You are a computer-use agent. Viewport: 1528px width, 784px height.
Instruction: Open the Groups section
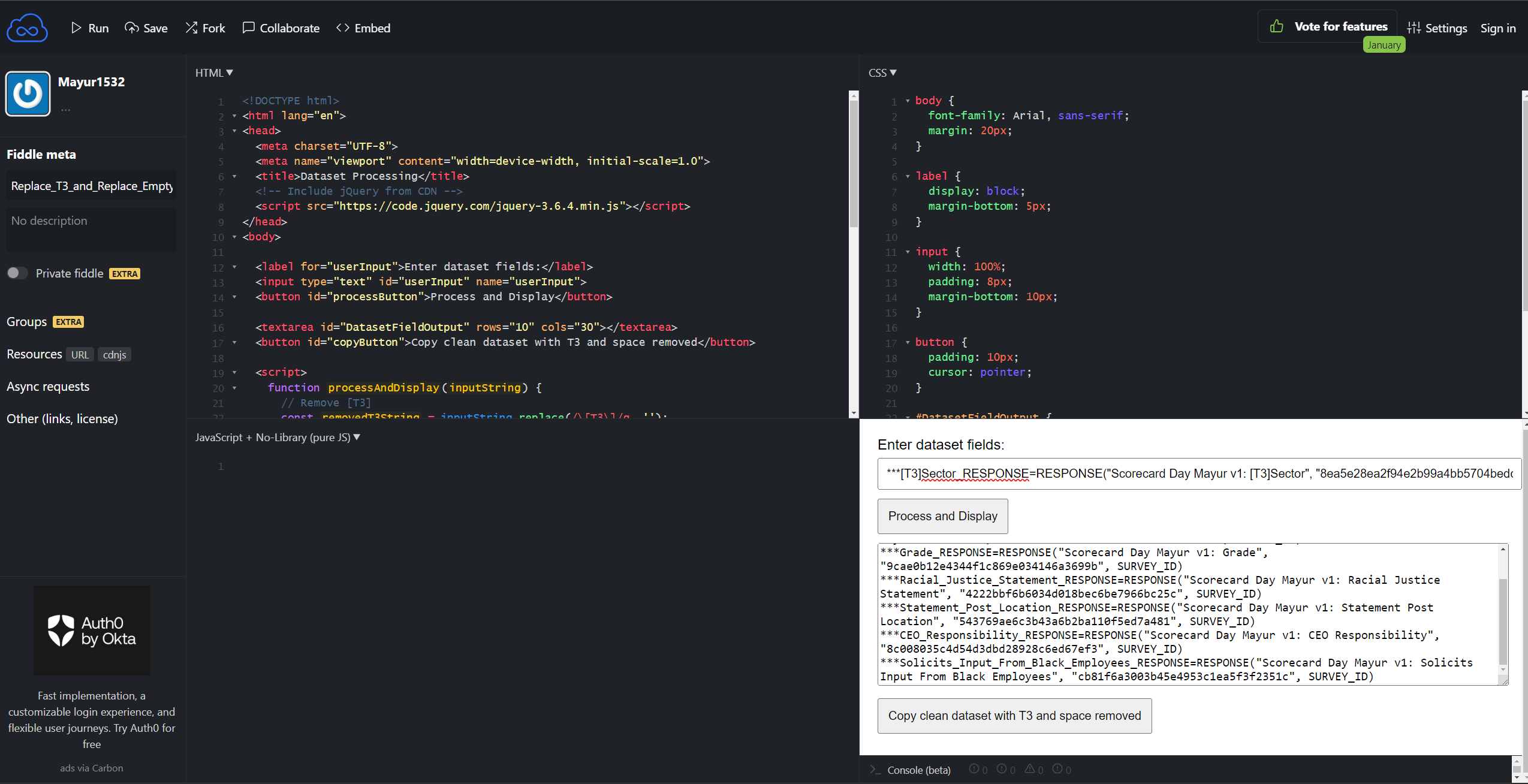26,322
